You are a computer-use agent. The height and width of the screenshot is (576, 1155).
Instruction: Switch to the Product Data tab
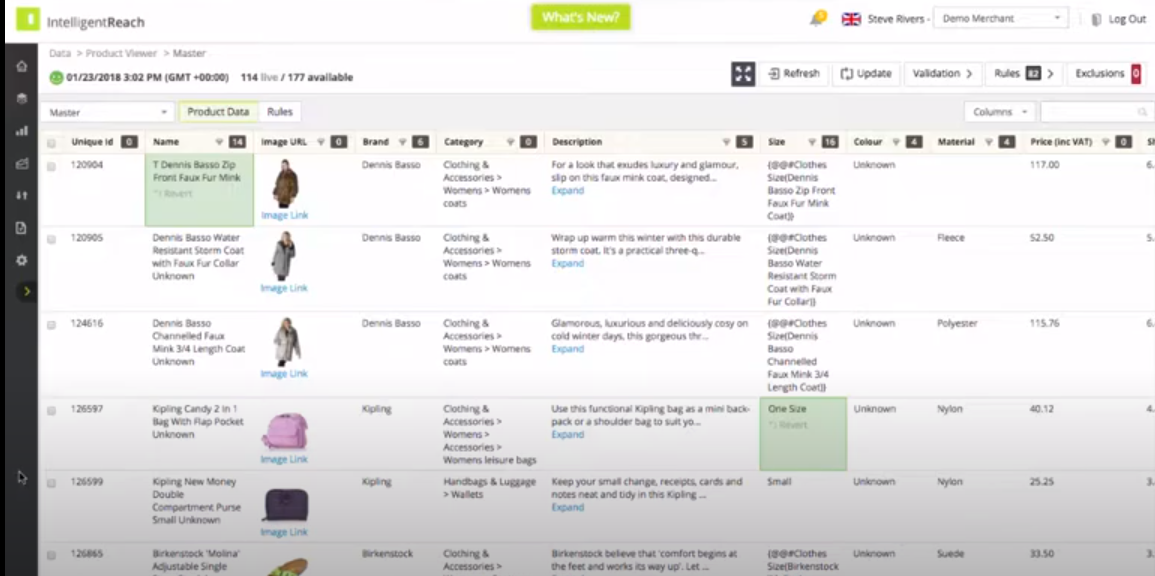tap(218, 112)
